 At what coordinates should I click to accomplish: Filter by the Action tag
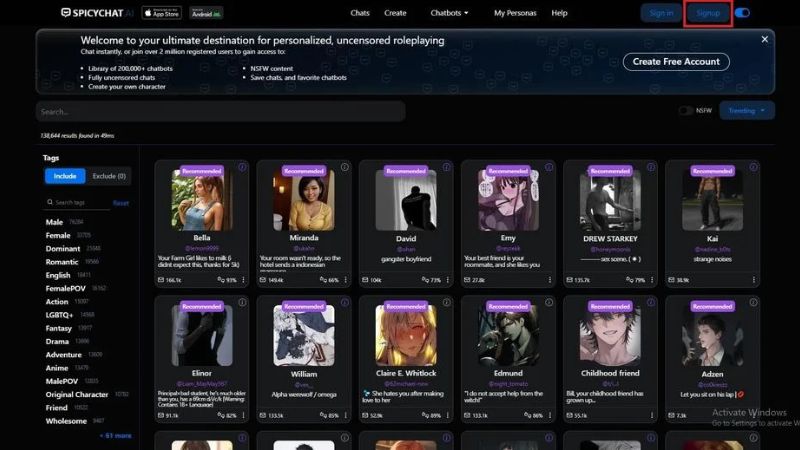click(57, 302)
